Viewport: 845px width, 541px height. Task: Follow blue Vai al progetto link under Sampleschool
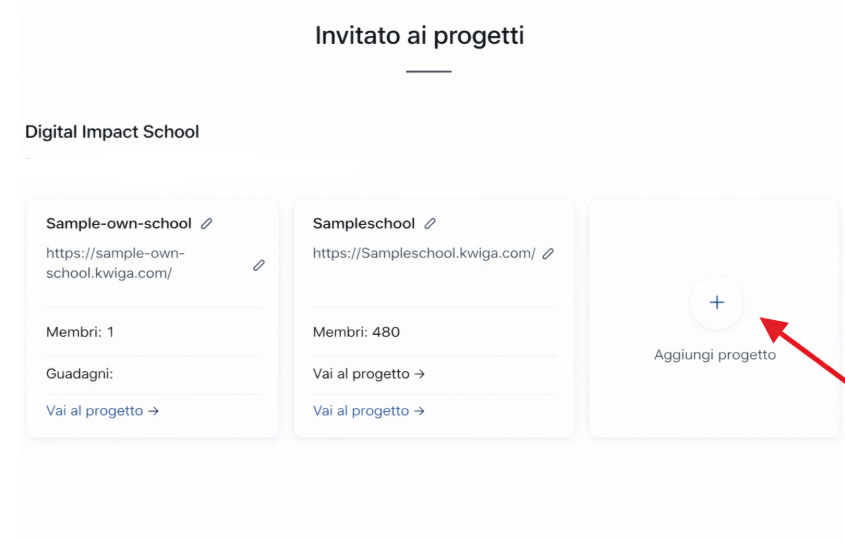pos(369,411)
